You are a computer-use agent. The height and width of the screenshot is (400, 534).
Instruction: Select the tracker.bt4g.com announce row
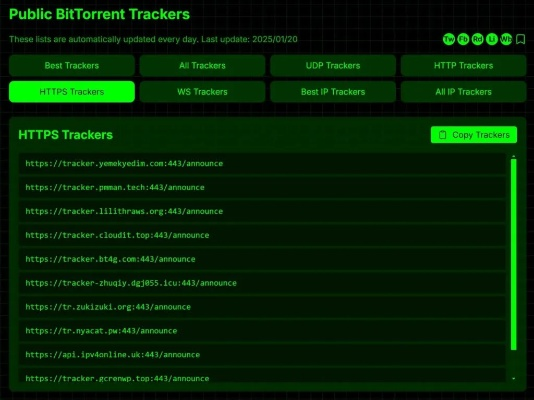(262, 259)
